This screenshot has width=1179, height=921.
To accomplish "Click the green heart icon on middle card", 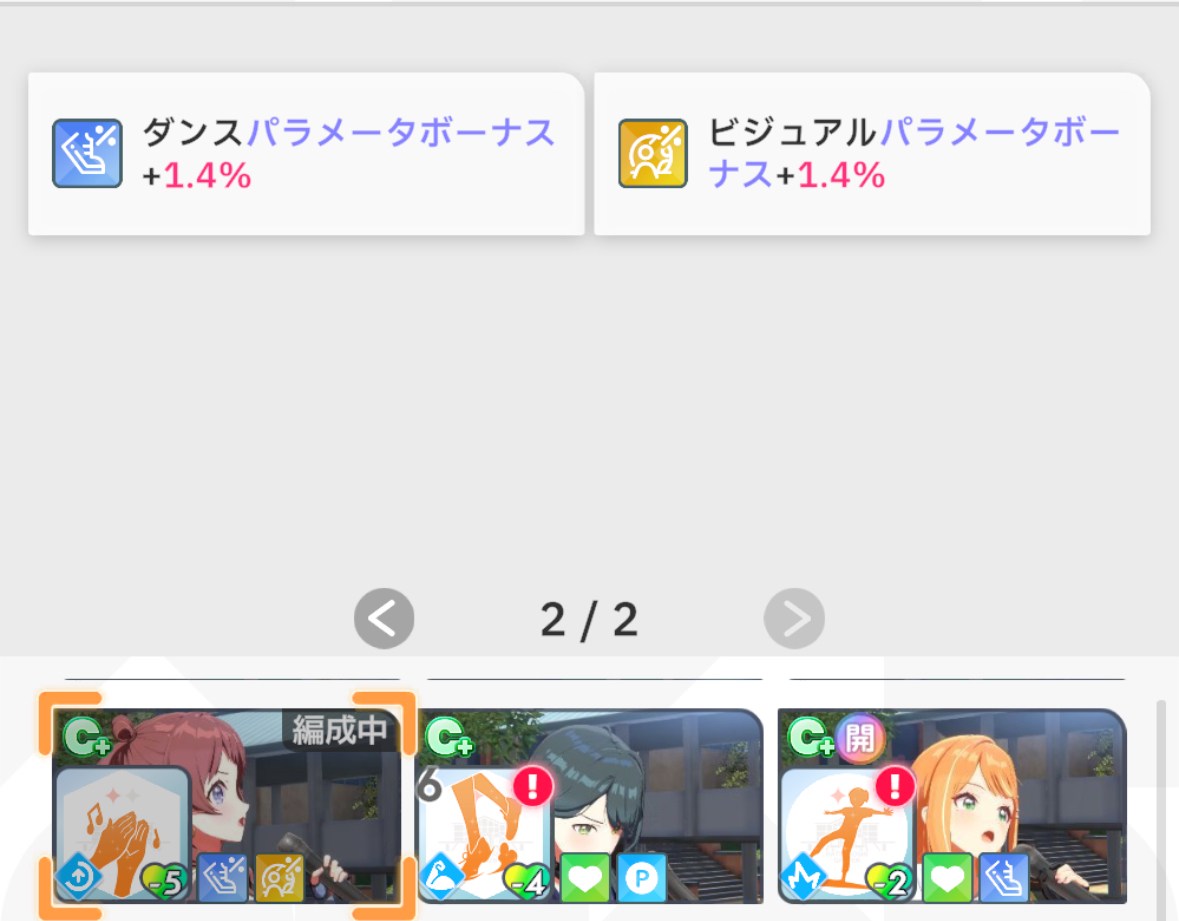I will pyautogui.click(x=585, y=877).
